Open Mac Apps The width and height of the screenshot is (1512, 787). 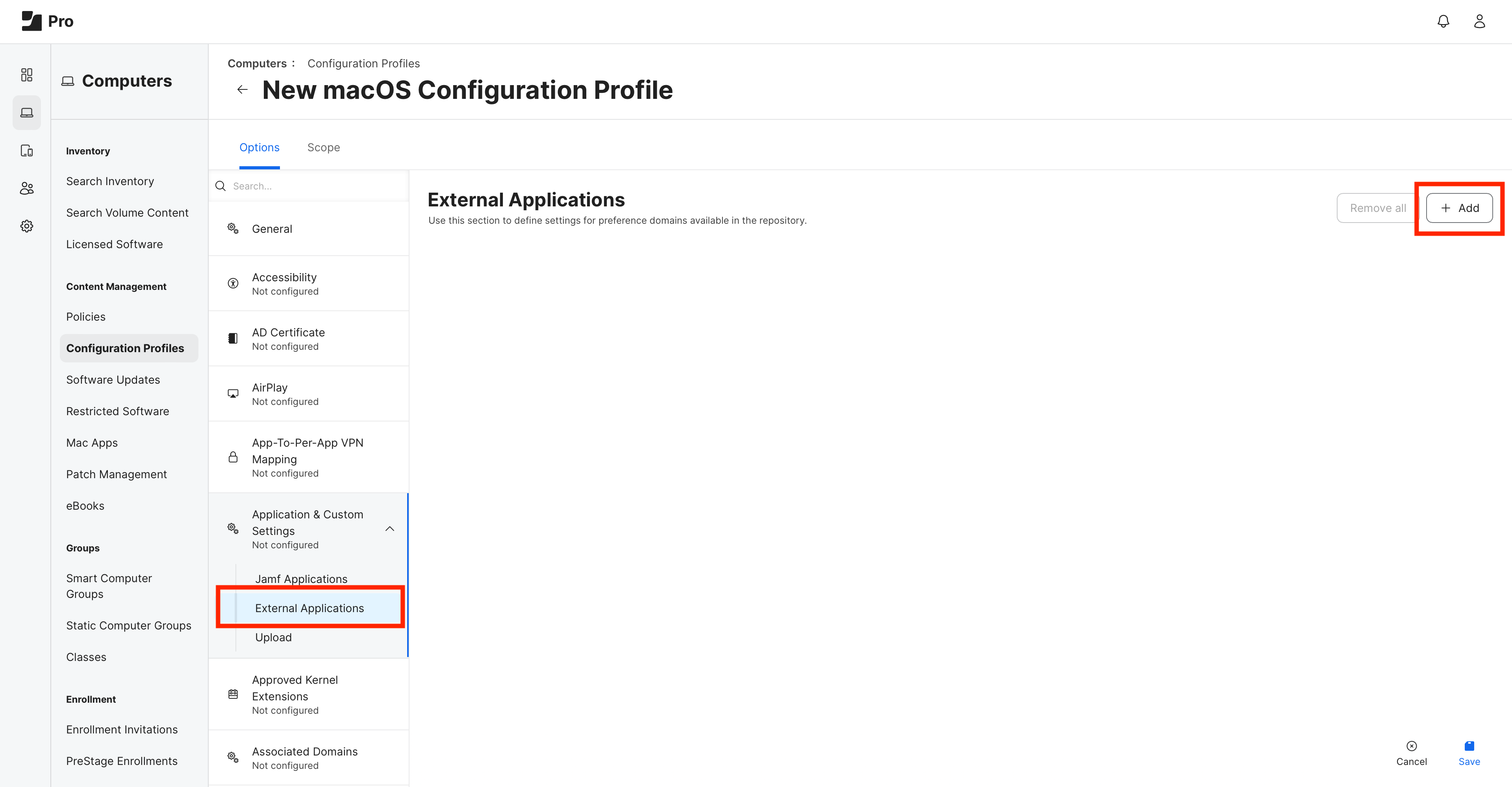(92, 443)
